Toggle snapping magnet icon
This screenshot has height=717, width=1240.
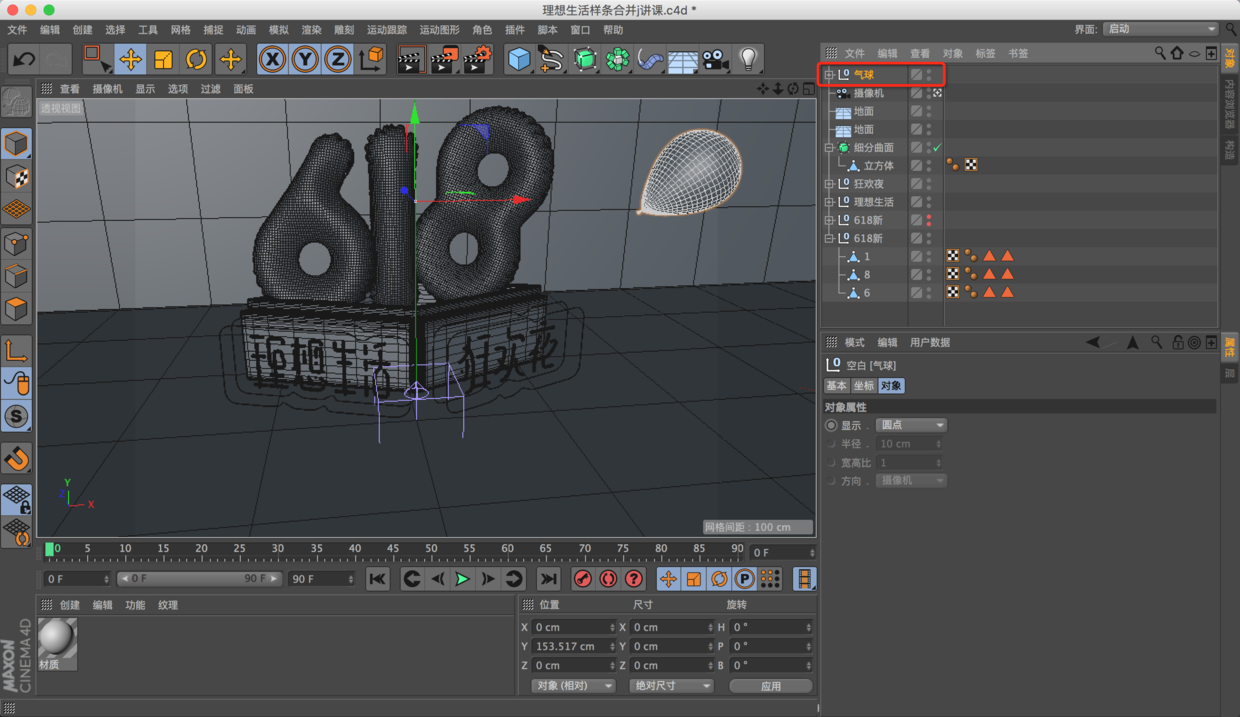tap(16, 459)
